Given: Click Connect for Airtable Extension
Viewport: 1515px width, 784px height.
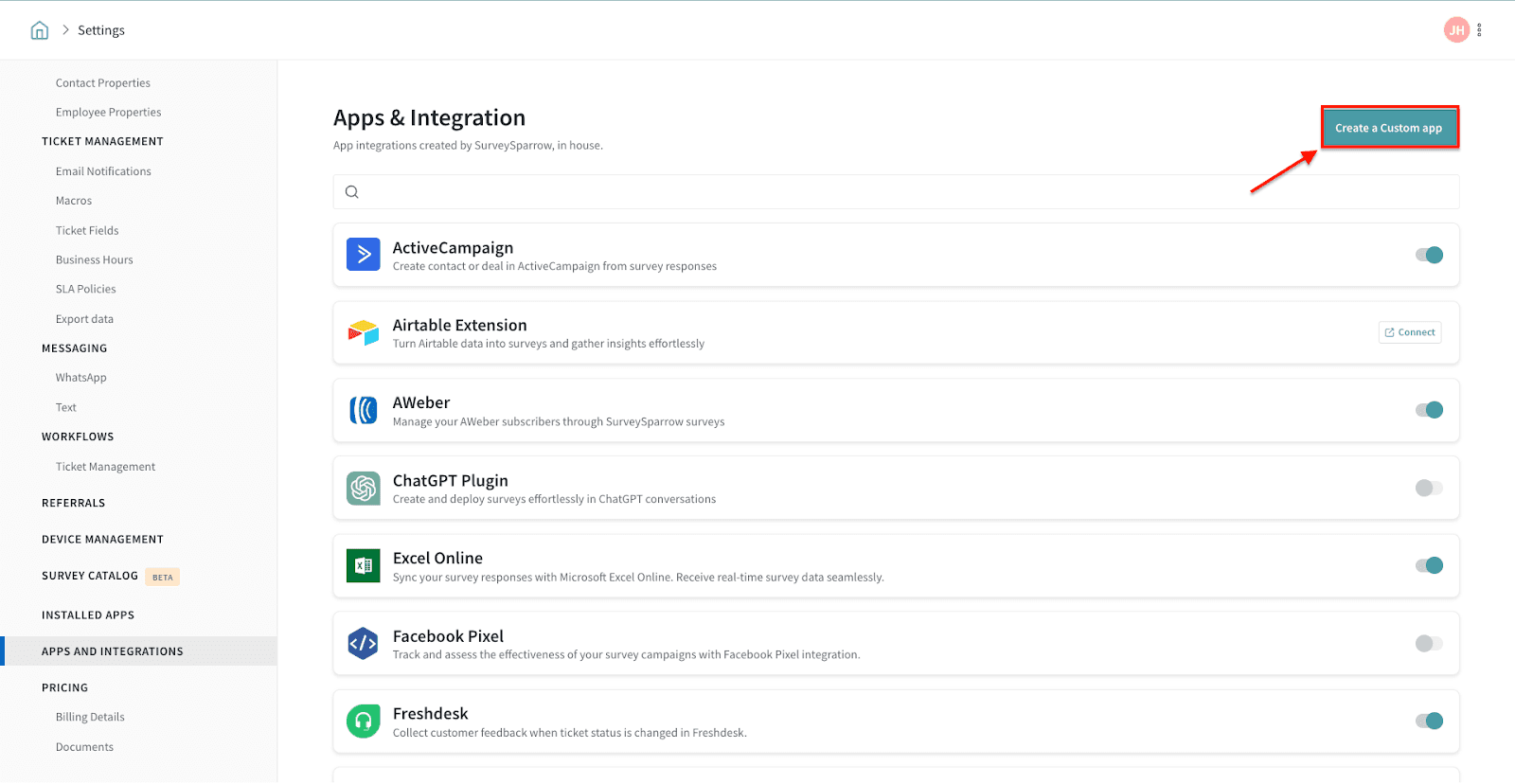Looking at the screenshot, I should (x=1410, y=332).
